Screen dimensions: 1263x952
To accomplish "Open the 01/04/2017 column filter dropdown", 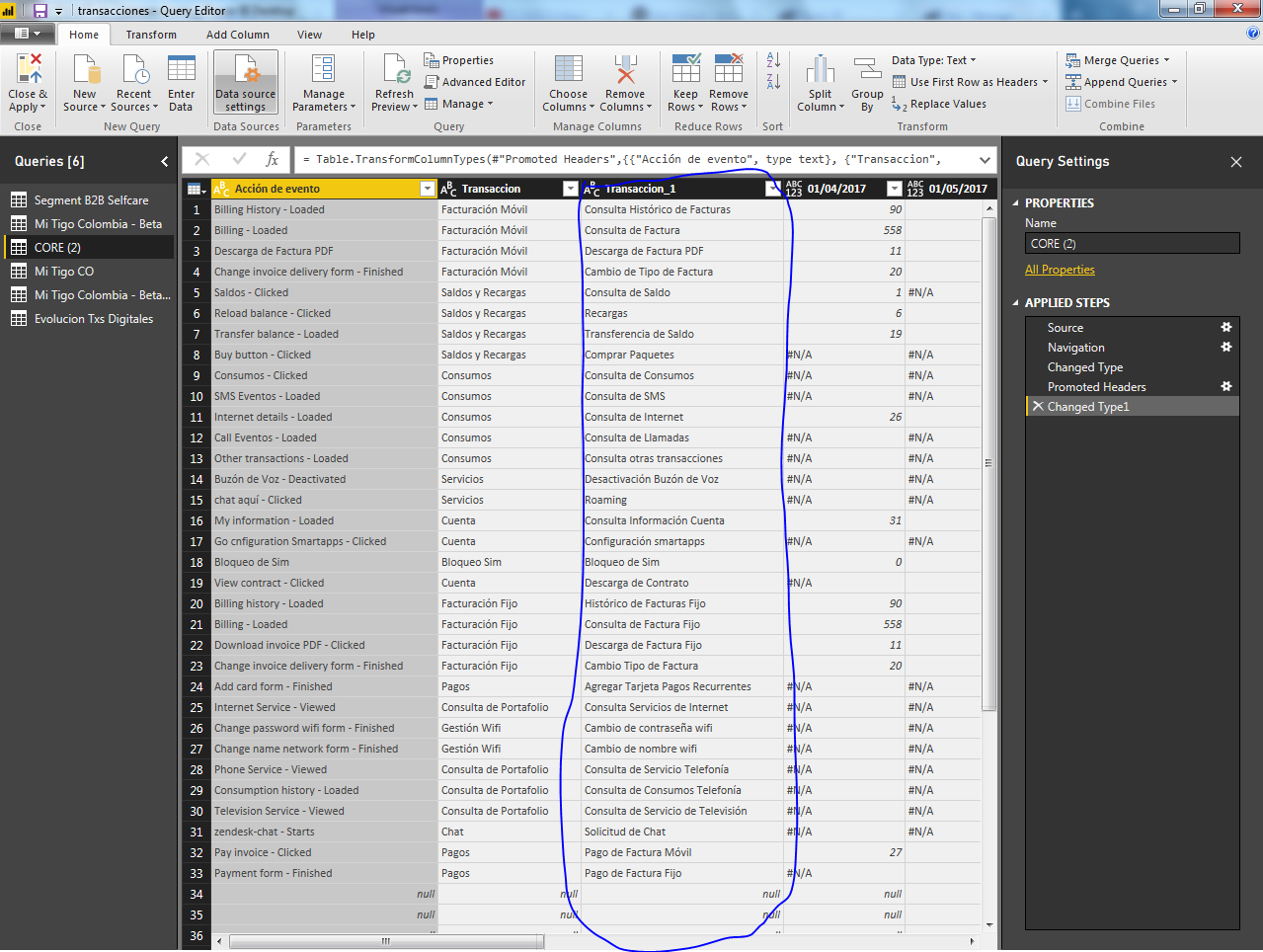I will coord(894,189).
